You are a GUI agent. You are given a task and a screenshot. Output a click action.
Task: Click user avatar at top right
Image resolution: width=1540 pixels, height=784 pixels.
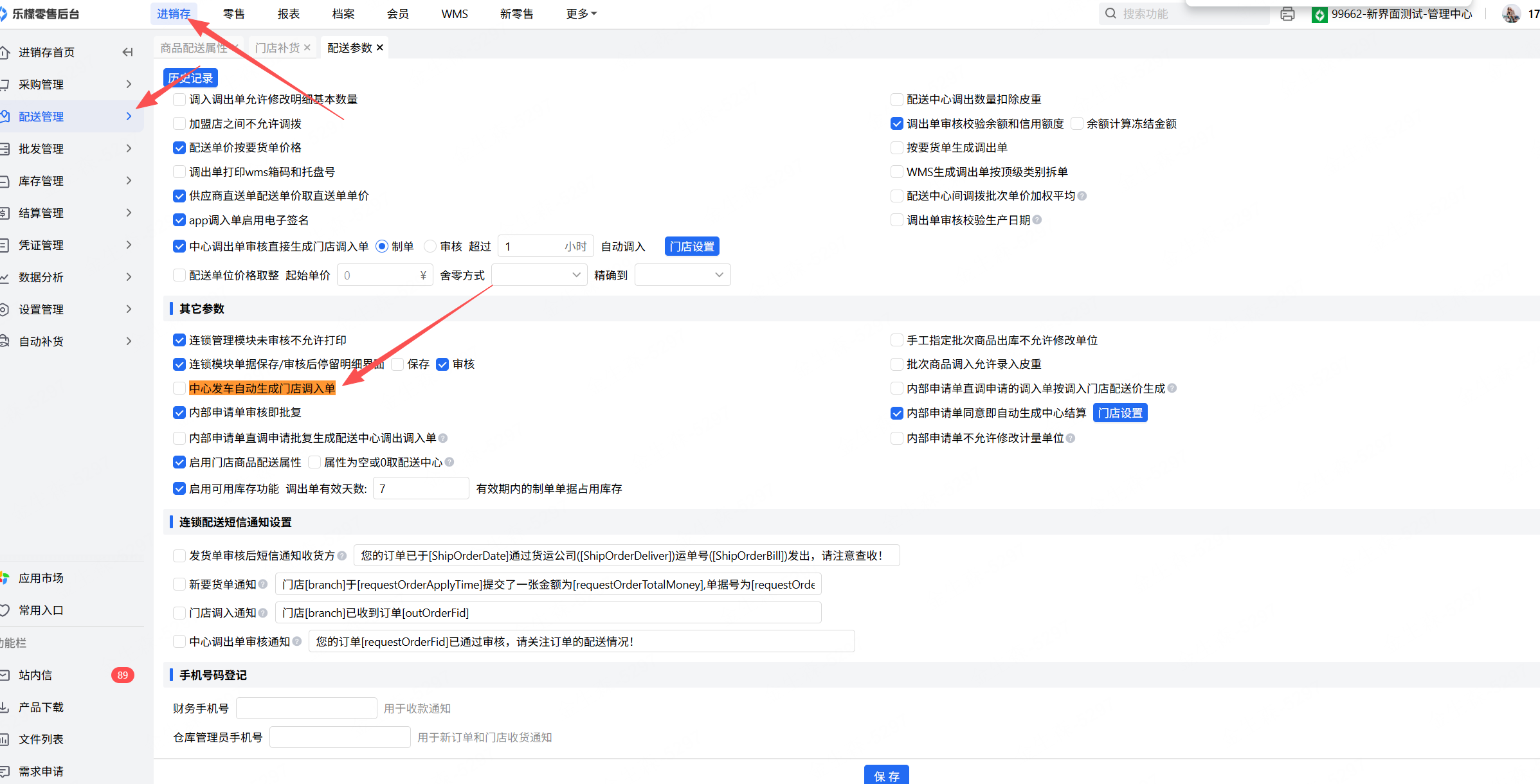[1510, 13]
